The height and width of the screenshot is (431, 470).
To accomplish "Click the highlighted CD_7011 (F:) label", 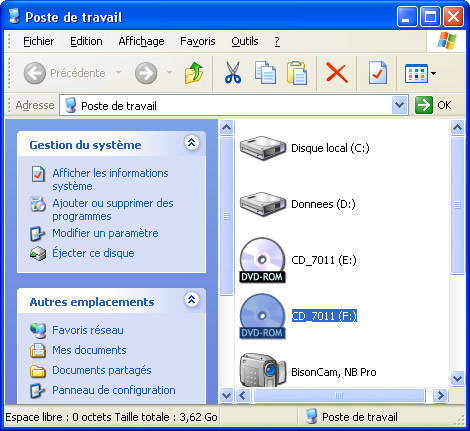I will point(324,316).
